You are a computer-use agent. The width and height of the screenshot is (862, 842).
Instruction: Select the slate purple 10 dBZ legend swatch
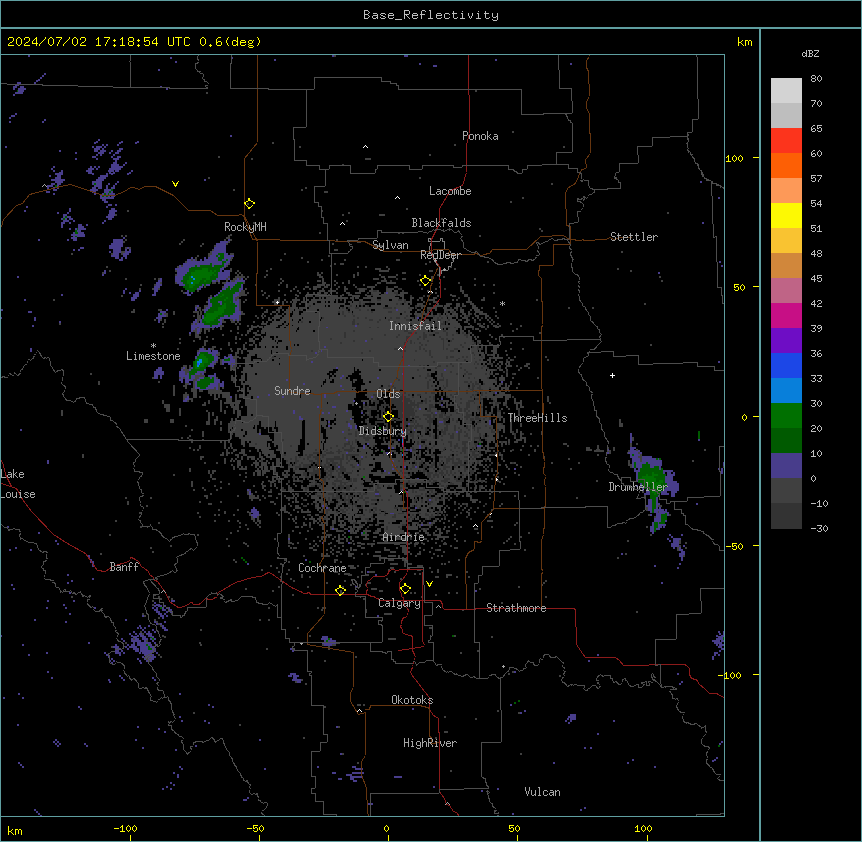(x=786, y=466)
